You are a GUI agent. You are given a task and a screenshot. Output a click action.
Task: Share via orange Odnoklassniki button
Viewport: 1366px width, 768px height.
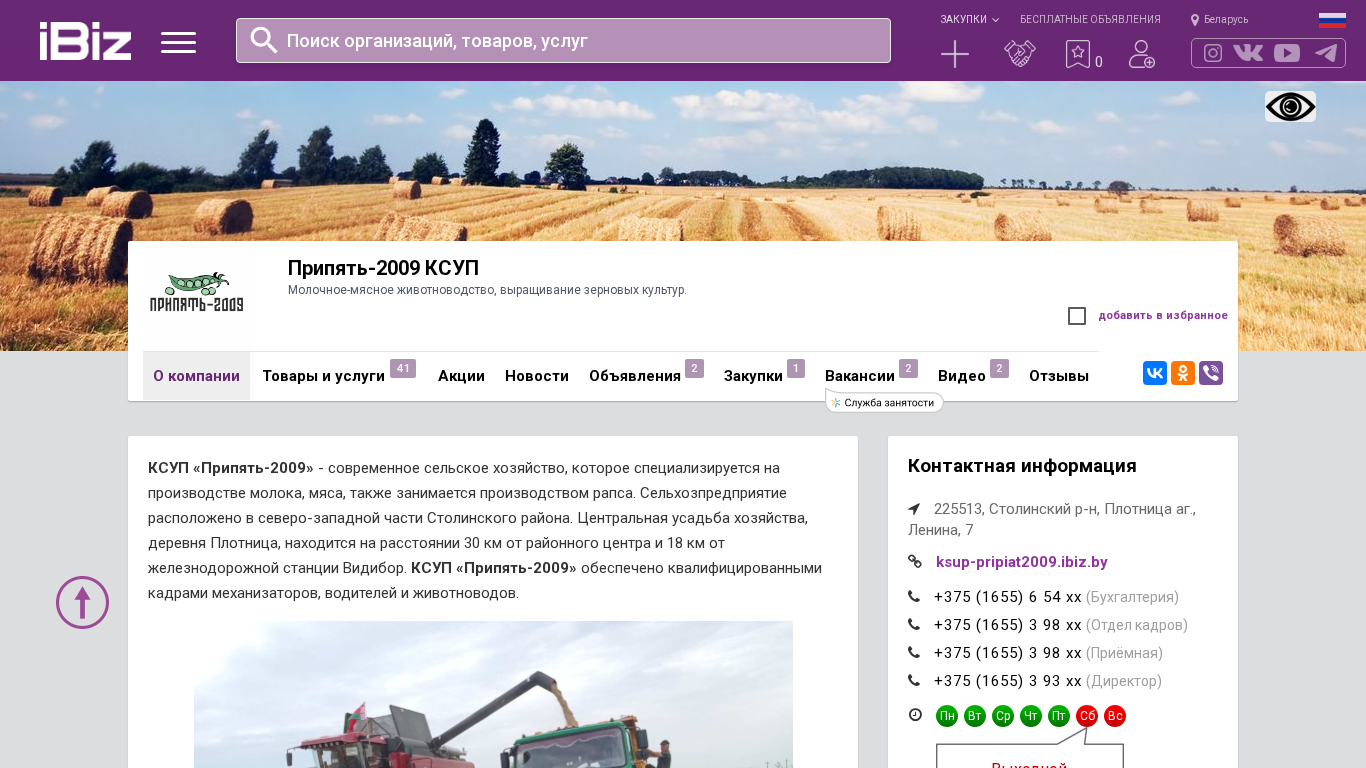[1183, 373]
